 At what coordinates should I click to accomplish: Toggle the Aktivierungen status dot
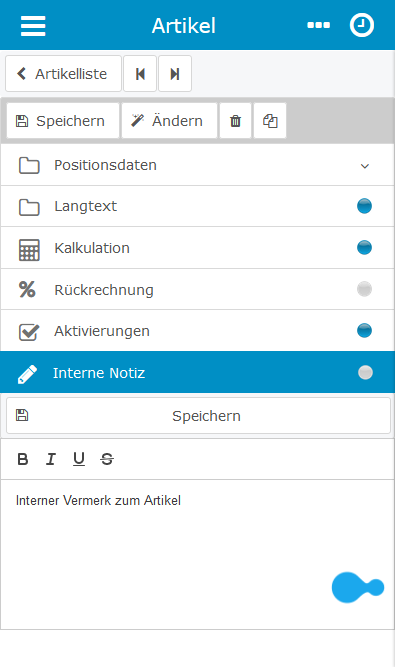tap(364, 331)
